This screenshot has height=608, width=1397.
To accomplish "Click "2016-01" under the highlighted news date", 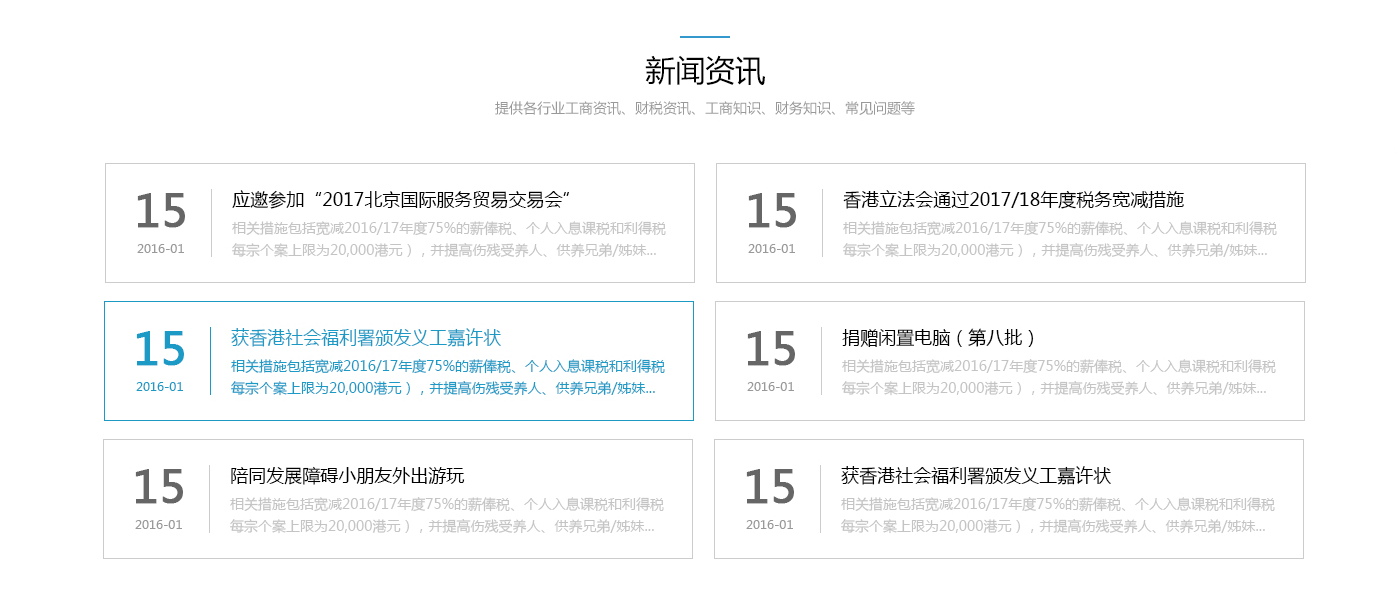I will [x=160, y=384].
